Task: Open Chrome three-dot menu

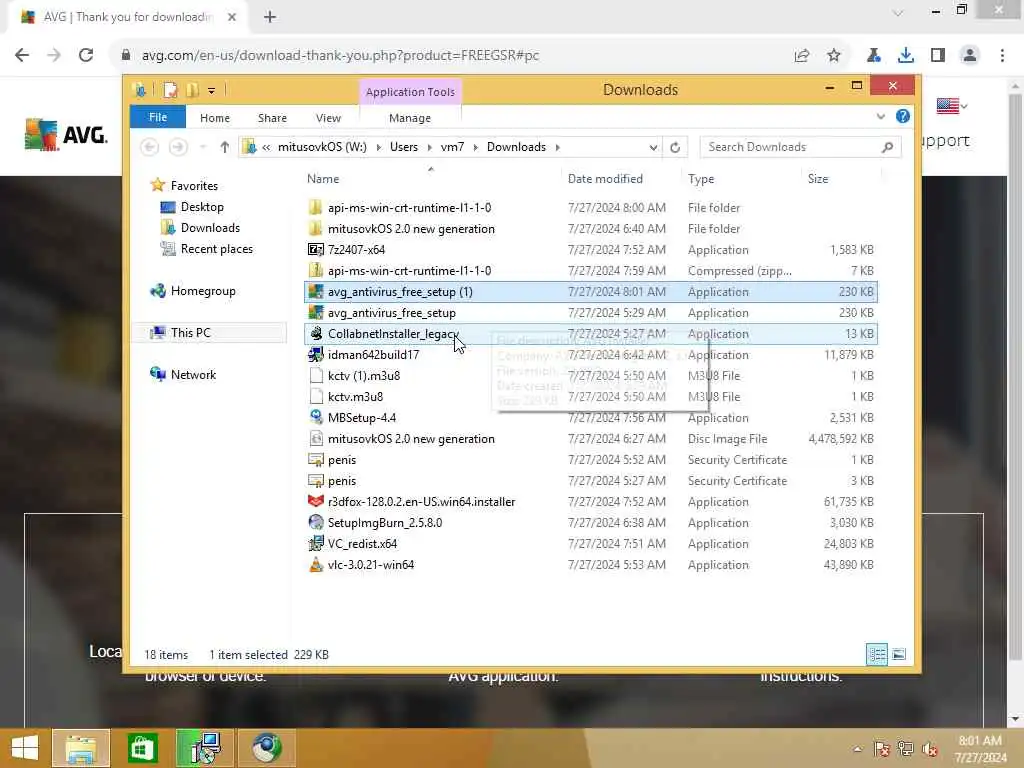Action: pyautogui.click(x=1002, y=56)
